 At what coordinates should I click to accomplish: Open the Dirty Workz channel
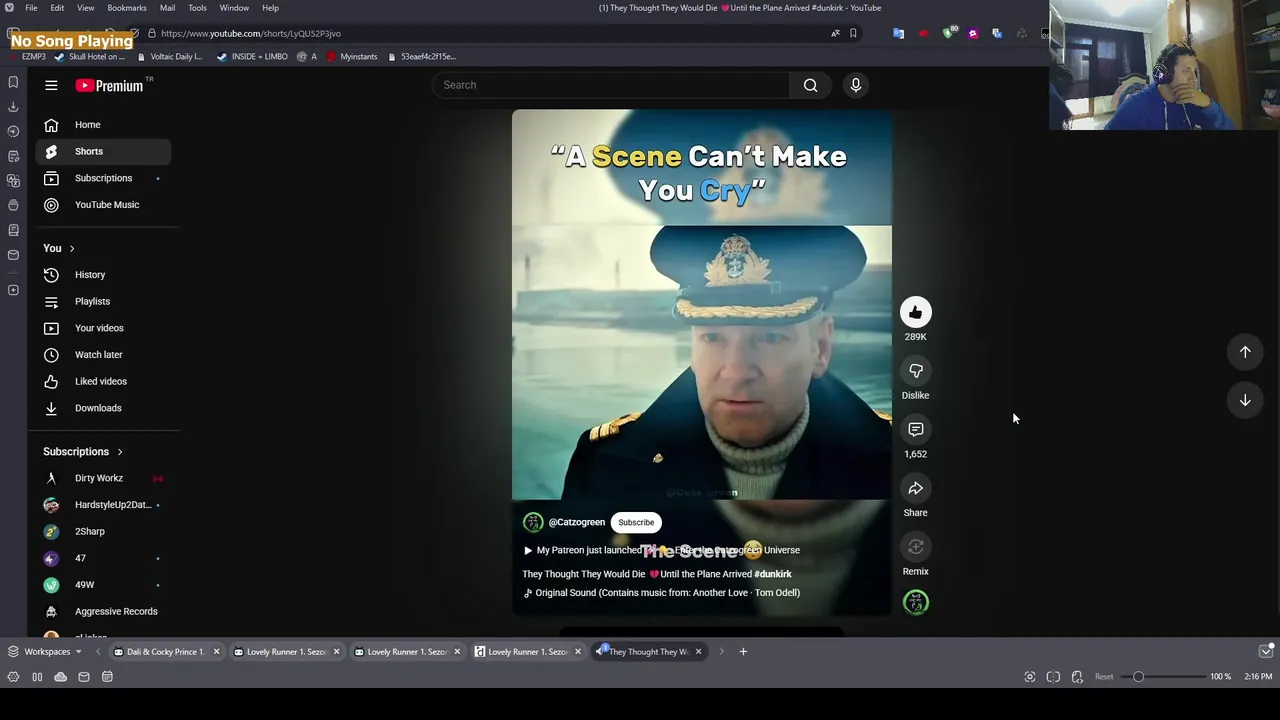(x=103, y=478)
